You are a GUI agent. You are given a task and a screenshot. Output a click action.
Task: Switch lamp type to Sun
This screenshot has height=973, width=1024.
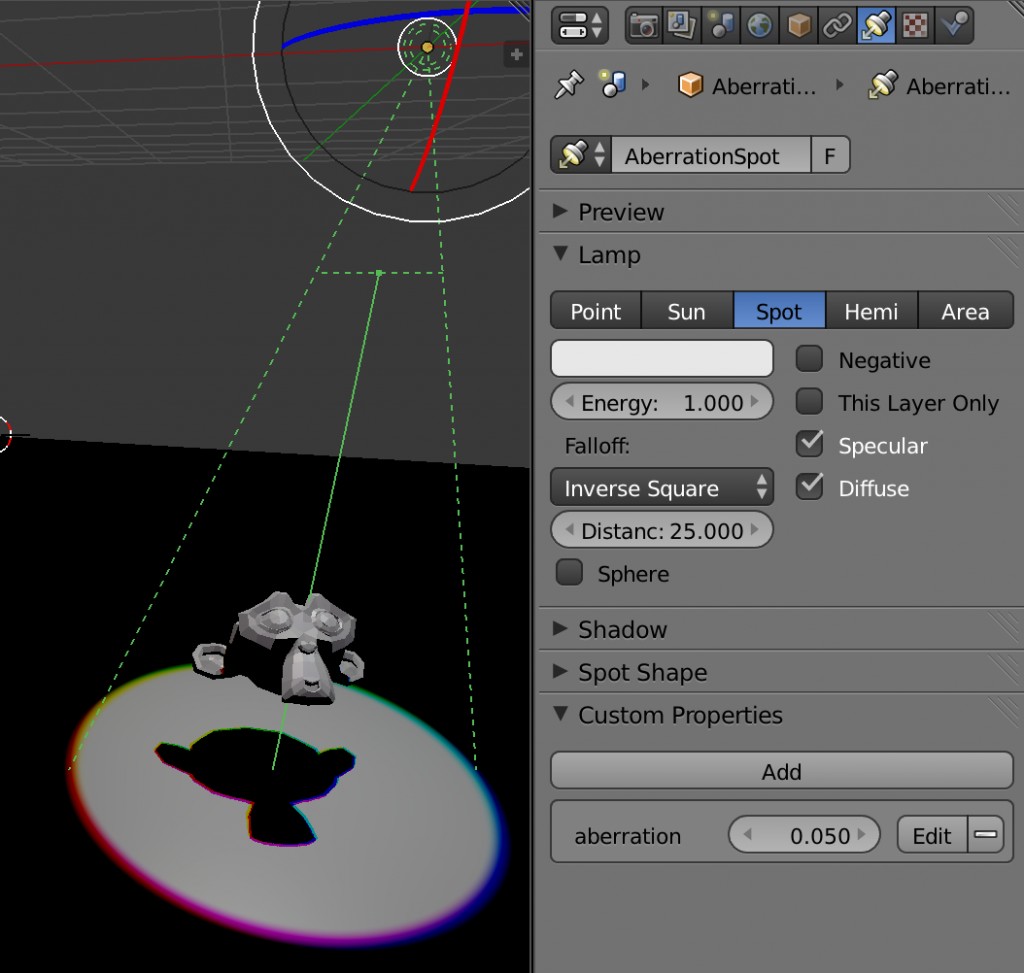(x=686, y=311)
